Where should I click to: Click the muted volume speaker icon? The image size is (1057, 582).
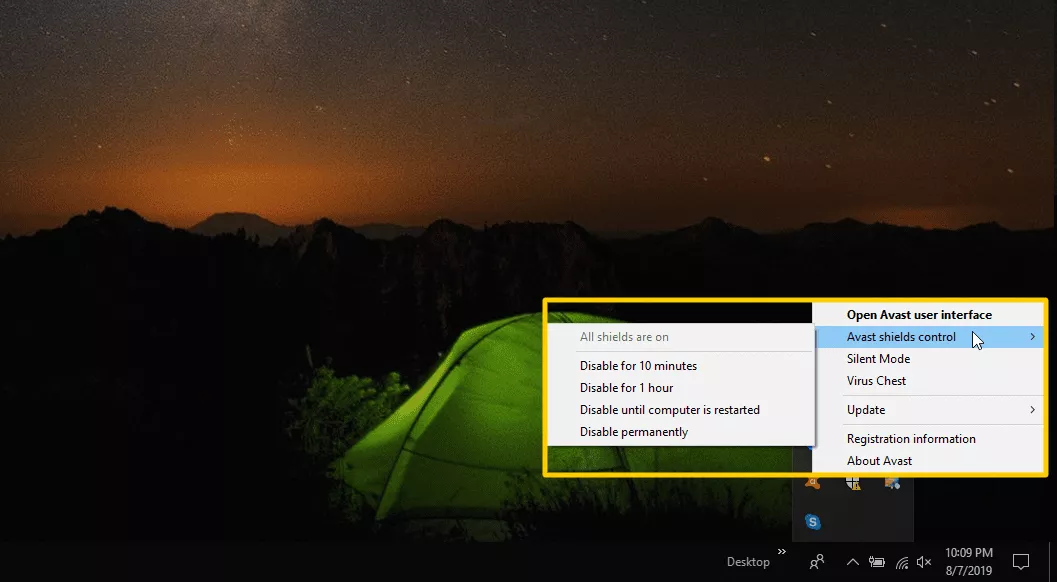(x=924, y=562)
